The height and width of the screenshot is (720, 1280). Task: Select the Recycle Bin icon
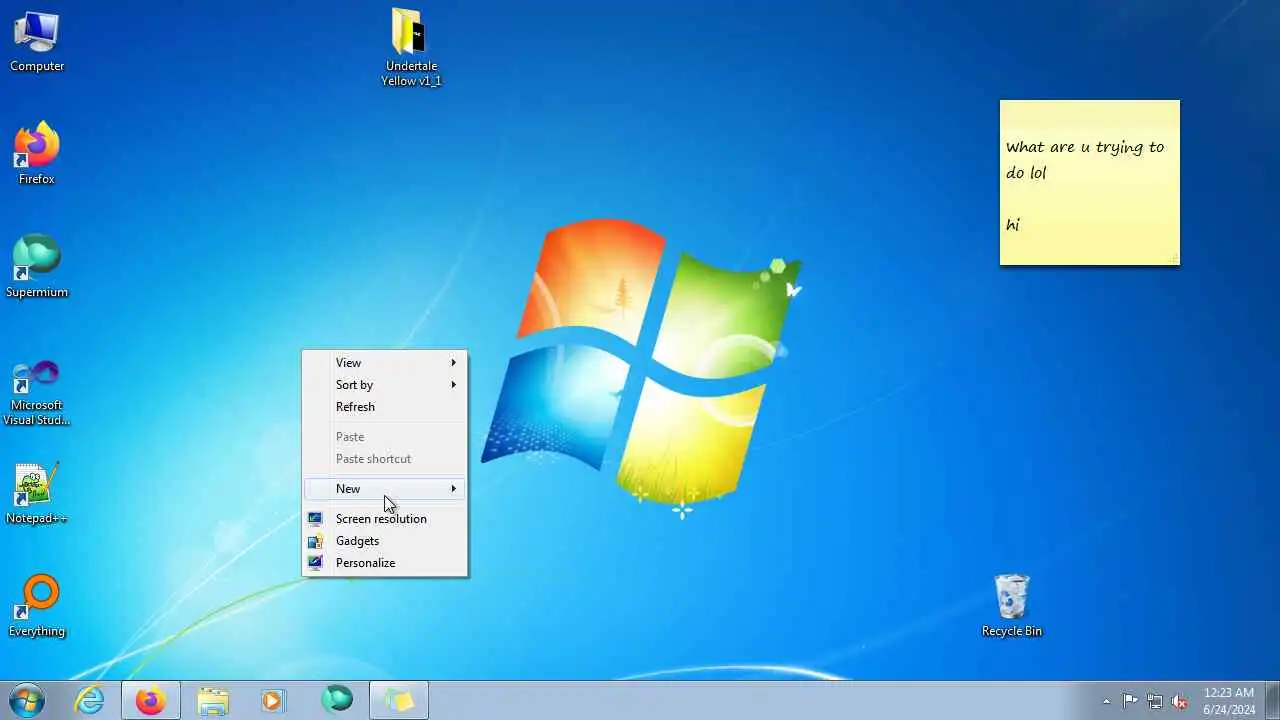tap(1012, 606)
